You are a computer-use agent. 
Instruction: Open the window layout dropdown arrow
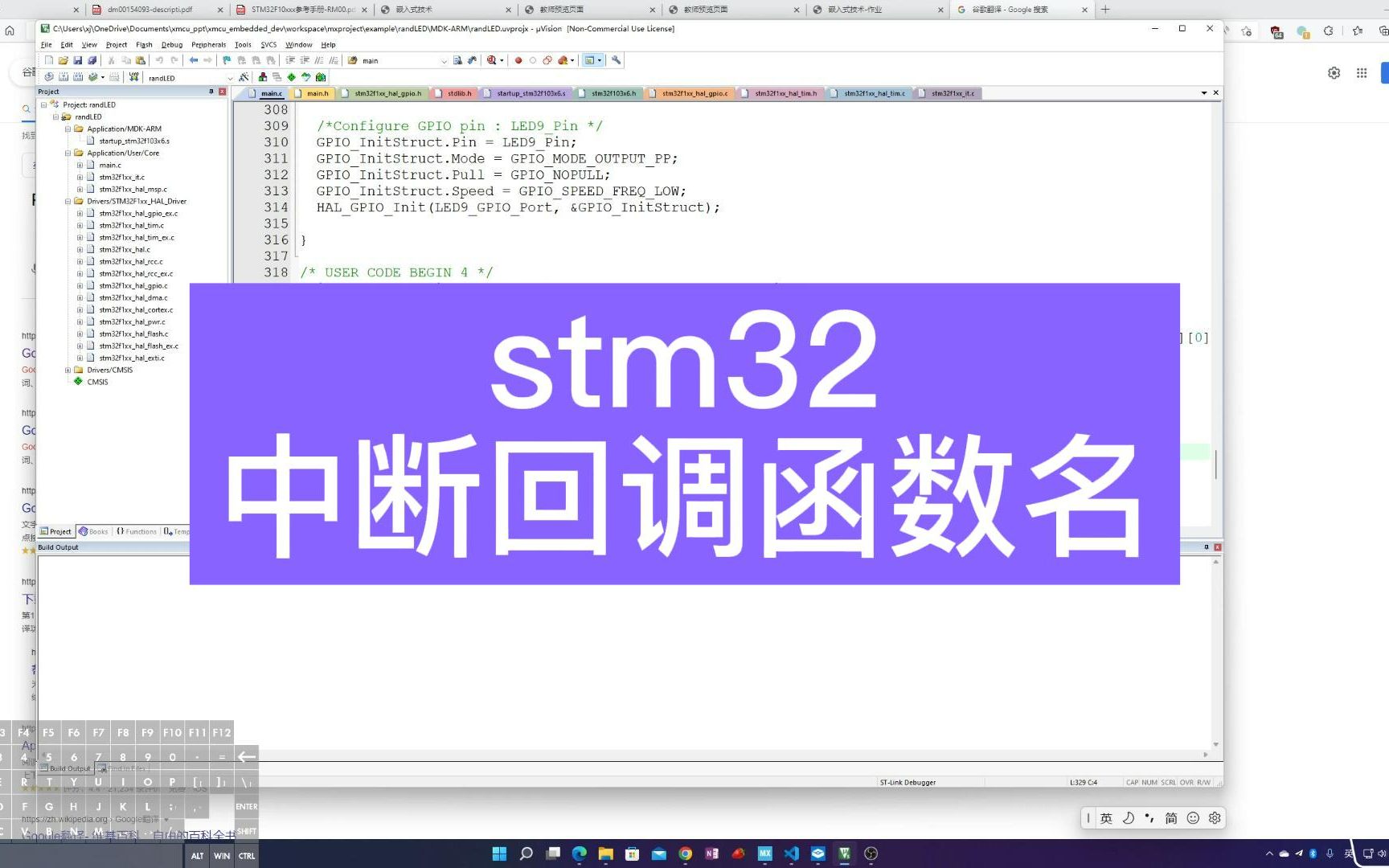pyautogui.click(x=600, y=60)
